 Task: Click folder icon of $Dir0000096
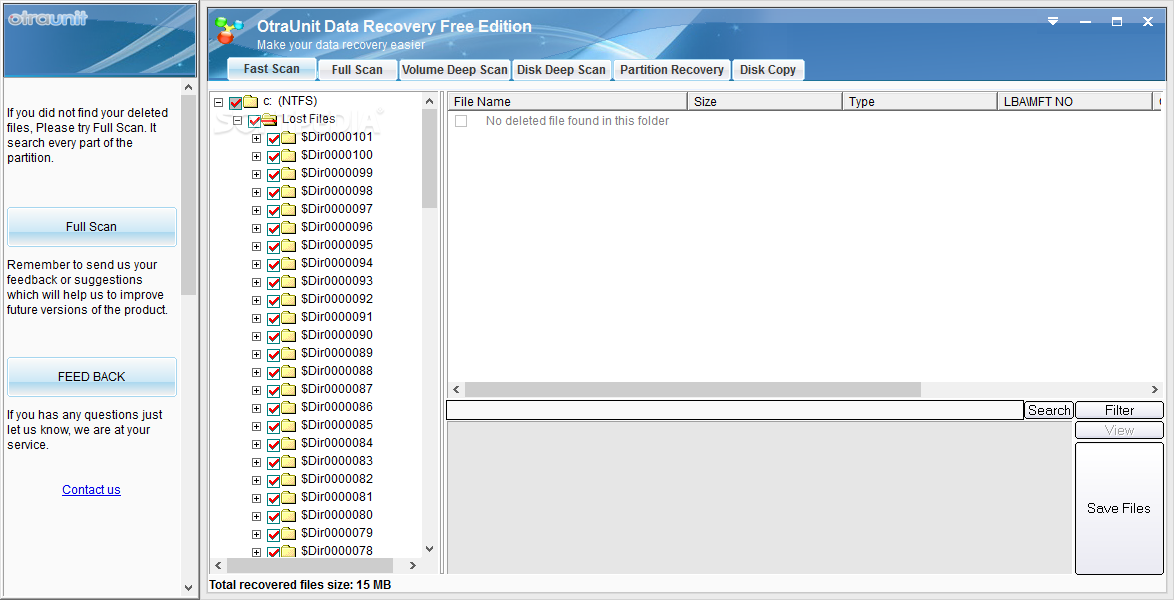(x=289, y=227)
